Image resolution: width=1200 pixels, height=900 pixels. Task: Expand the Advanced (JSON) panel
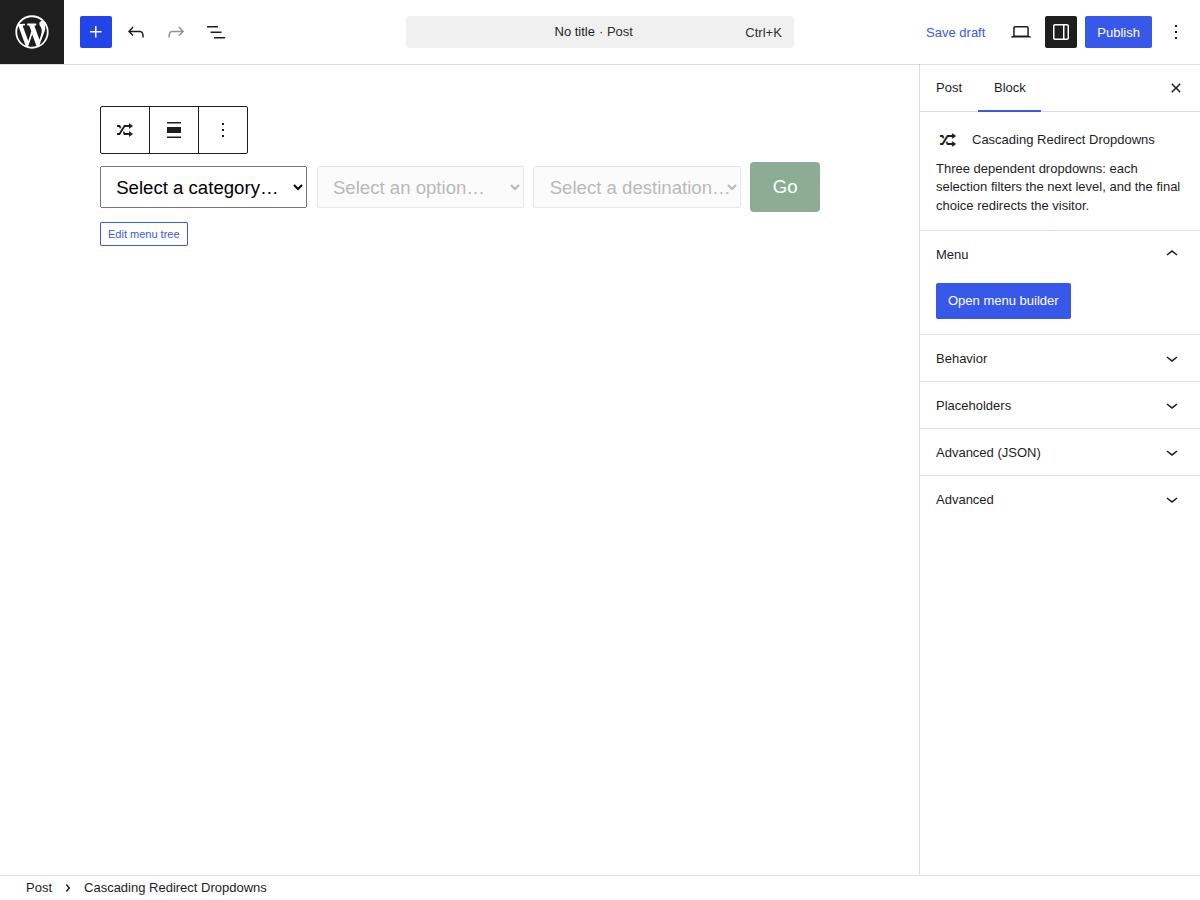click(x=1060, y=452)
